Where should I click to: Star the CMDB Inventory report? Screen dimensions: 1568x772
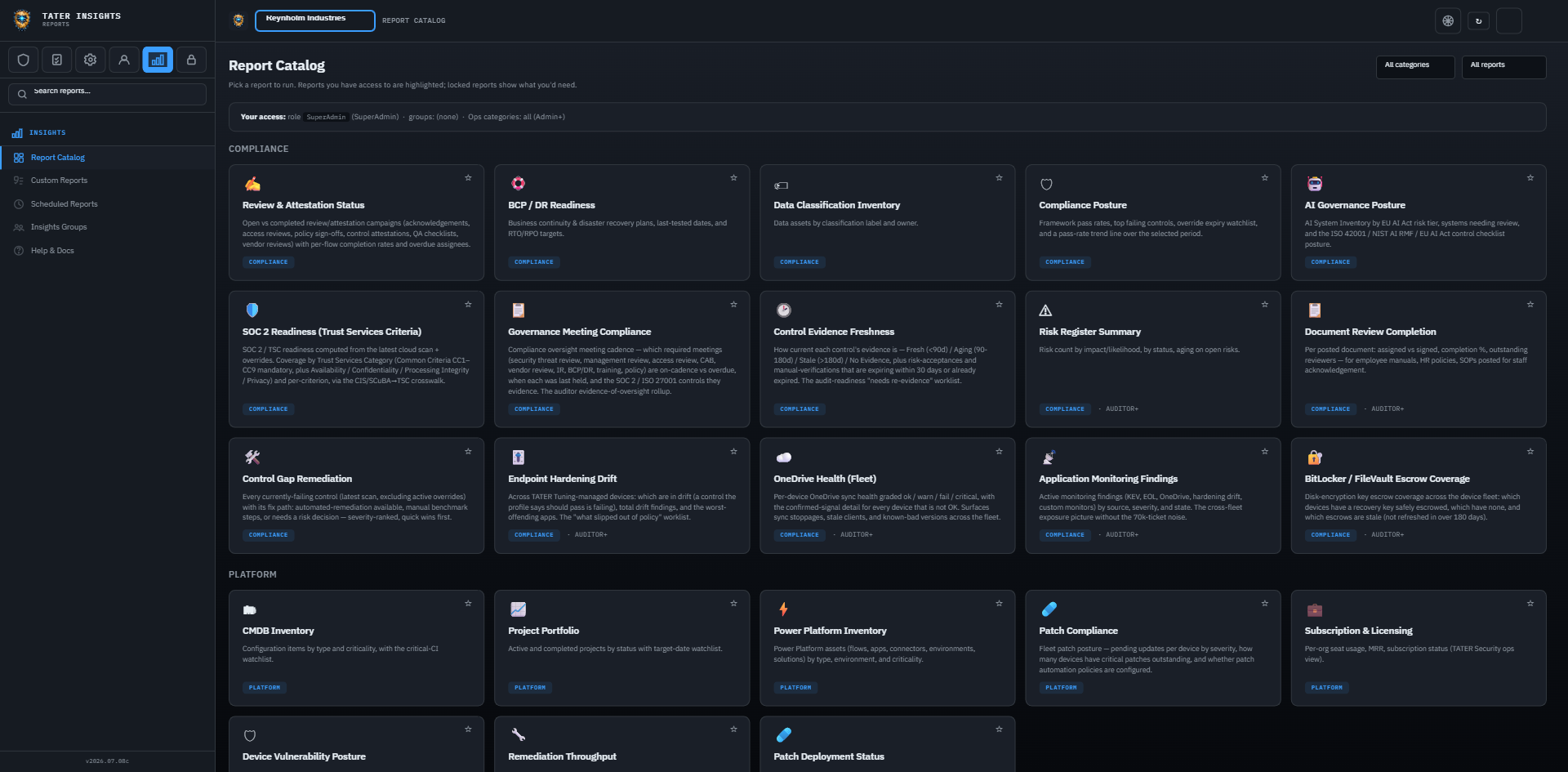tap(468, 603)
